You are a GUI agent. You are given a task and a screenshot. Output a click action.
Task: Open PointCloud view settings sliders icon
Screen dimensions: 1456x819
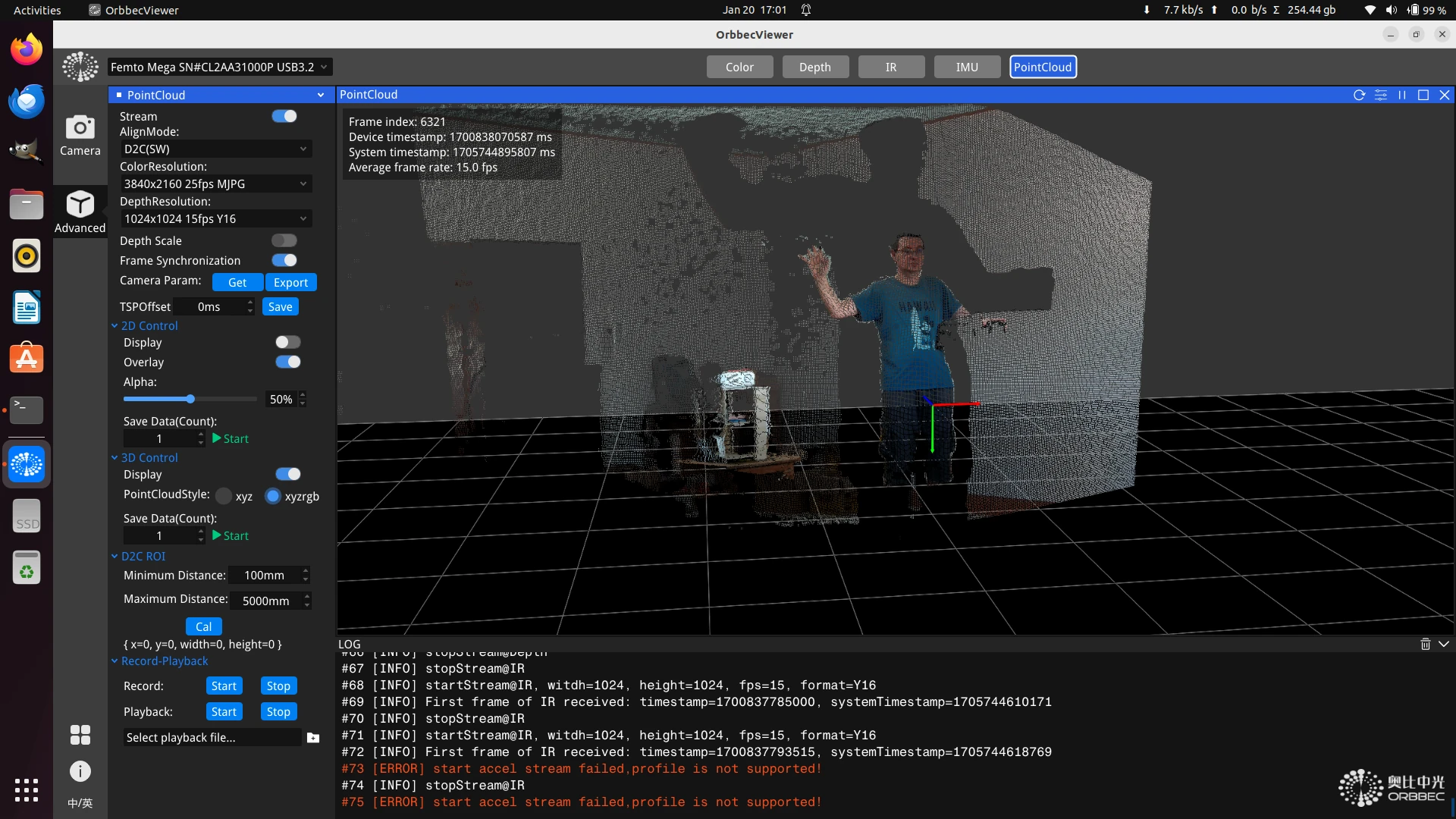(x=1380, y=95)
